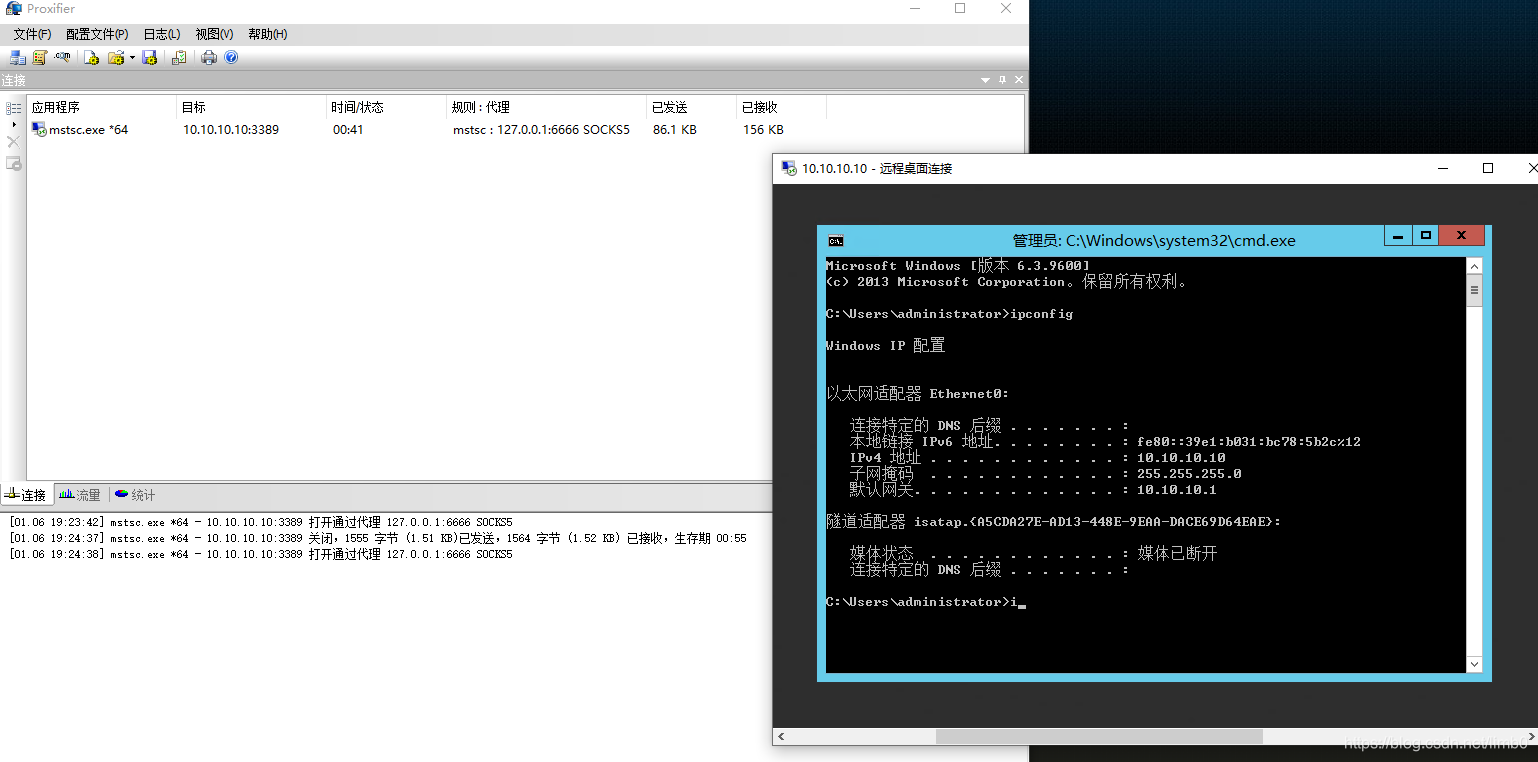Click log entry at 19:24:38

[260, 554]
